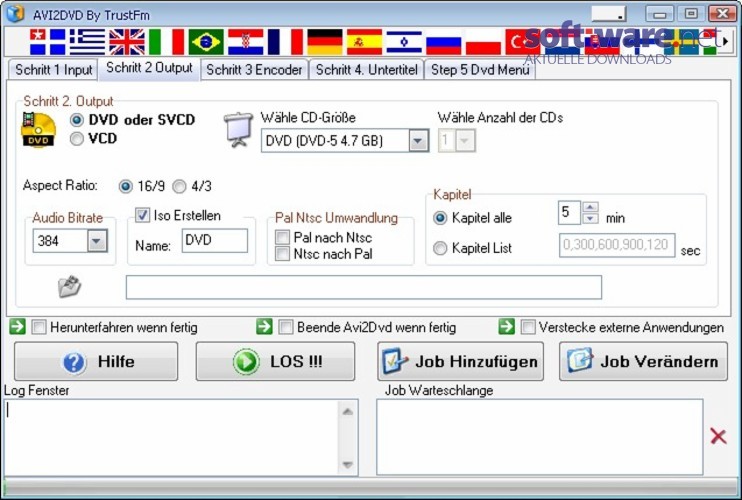
Task: Select the Turkish flag language
Action: pos(522,42)
